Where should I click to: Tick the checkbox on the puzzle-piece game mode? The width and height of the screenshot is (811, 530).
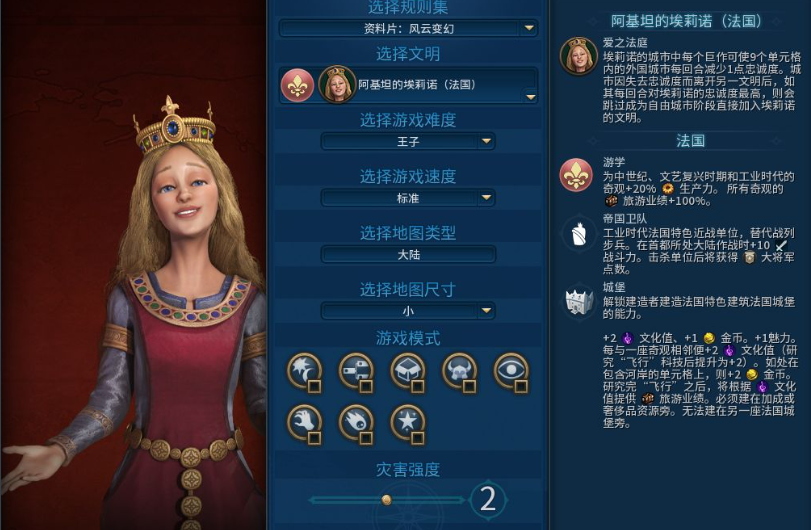(366, 386)
